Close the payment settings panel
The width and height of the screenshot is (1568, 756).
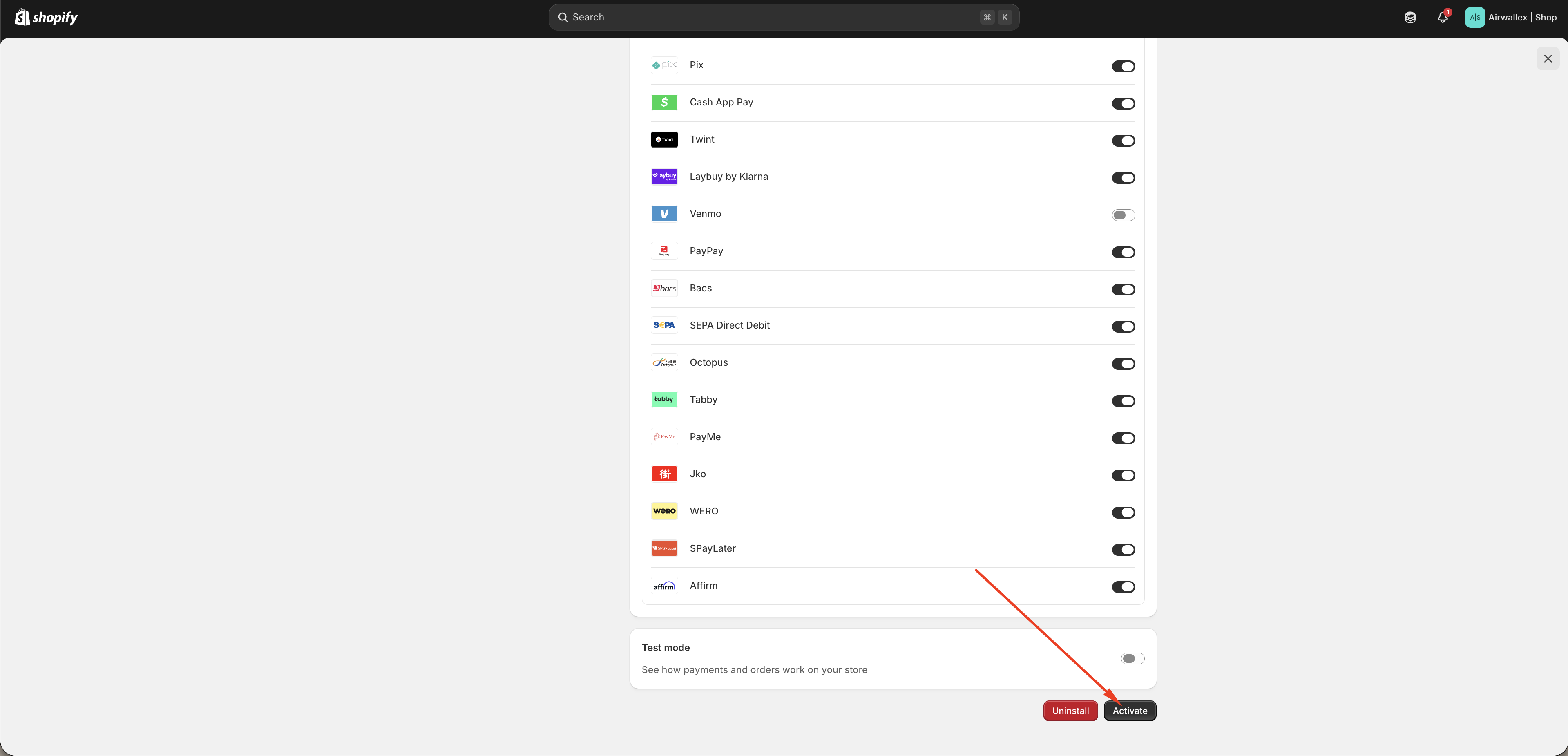(1548, 58)
